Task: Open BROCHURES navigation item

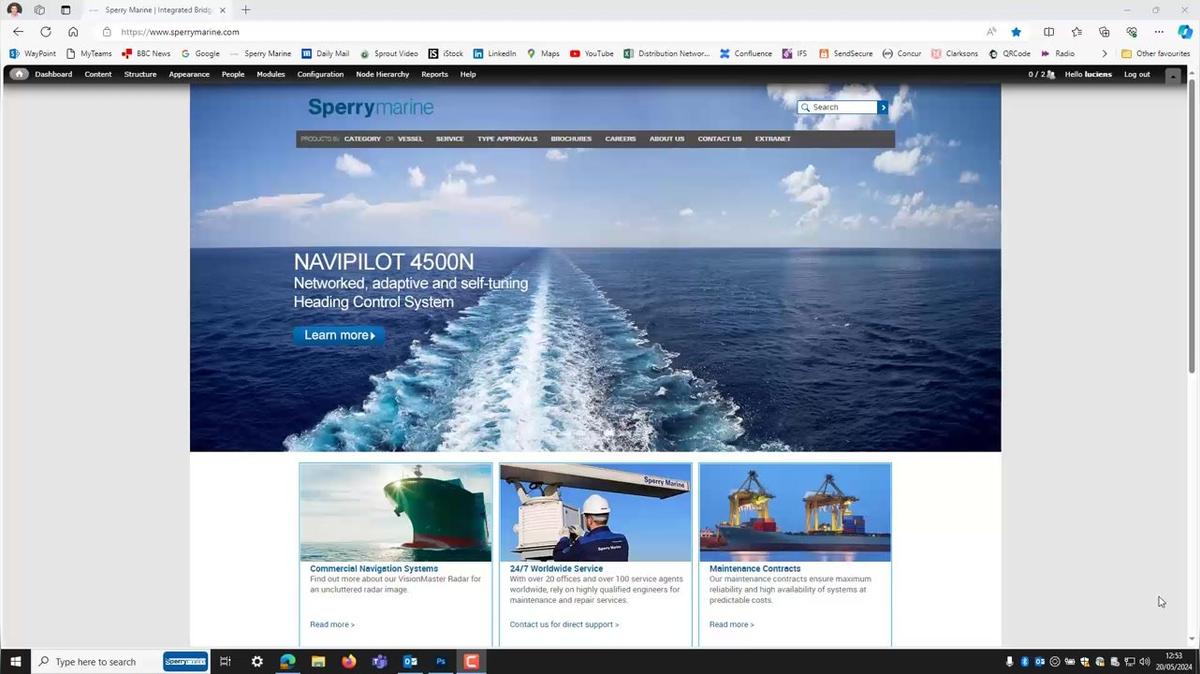Action: (571, 139)
